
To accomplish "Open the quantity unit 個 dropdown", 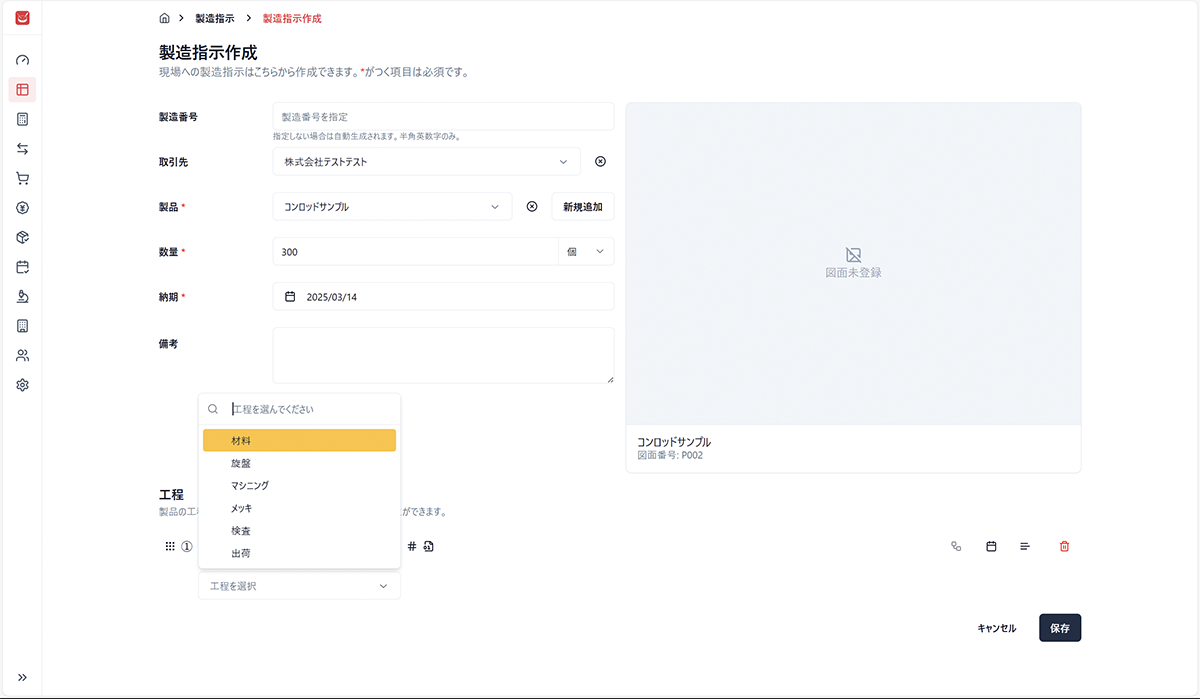I will click(586, 252).
